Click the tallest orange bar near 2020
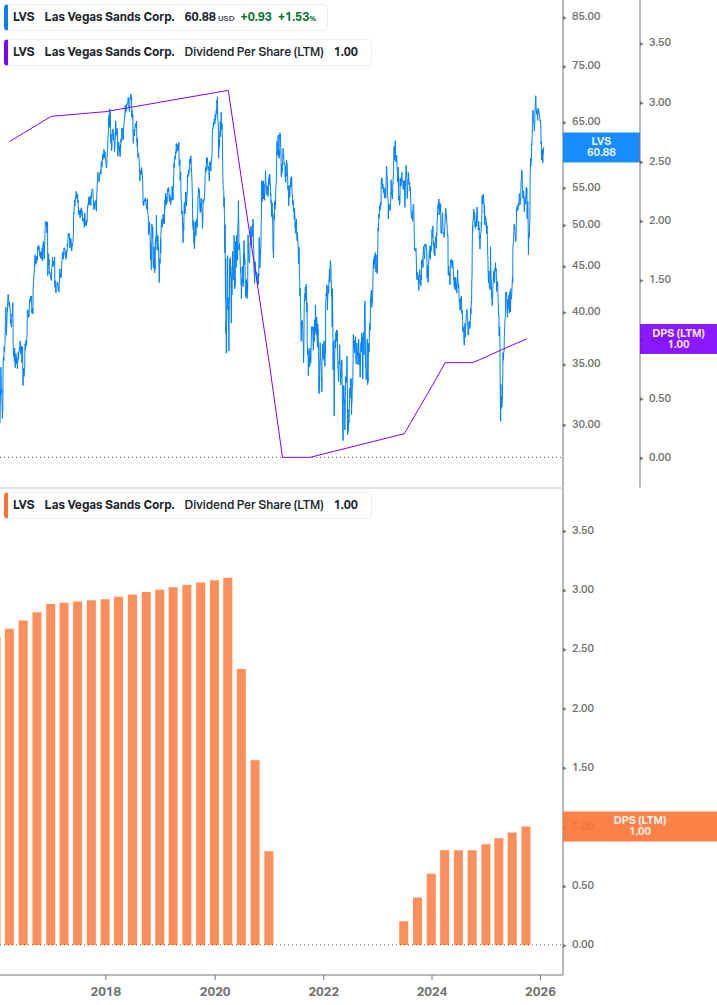 (x=227, y=761)
